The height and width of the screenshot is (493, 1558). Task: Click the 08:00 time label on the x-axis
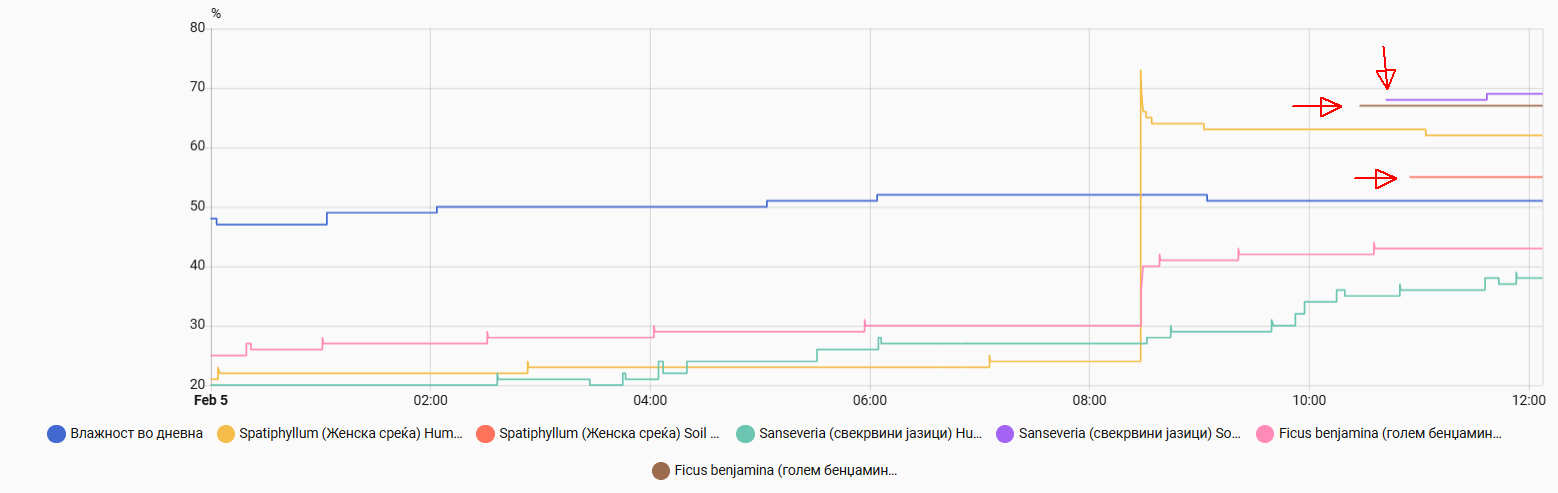pyautogui.click(x=1089, y=401)
